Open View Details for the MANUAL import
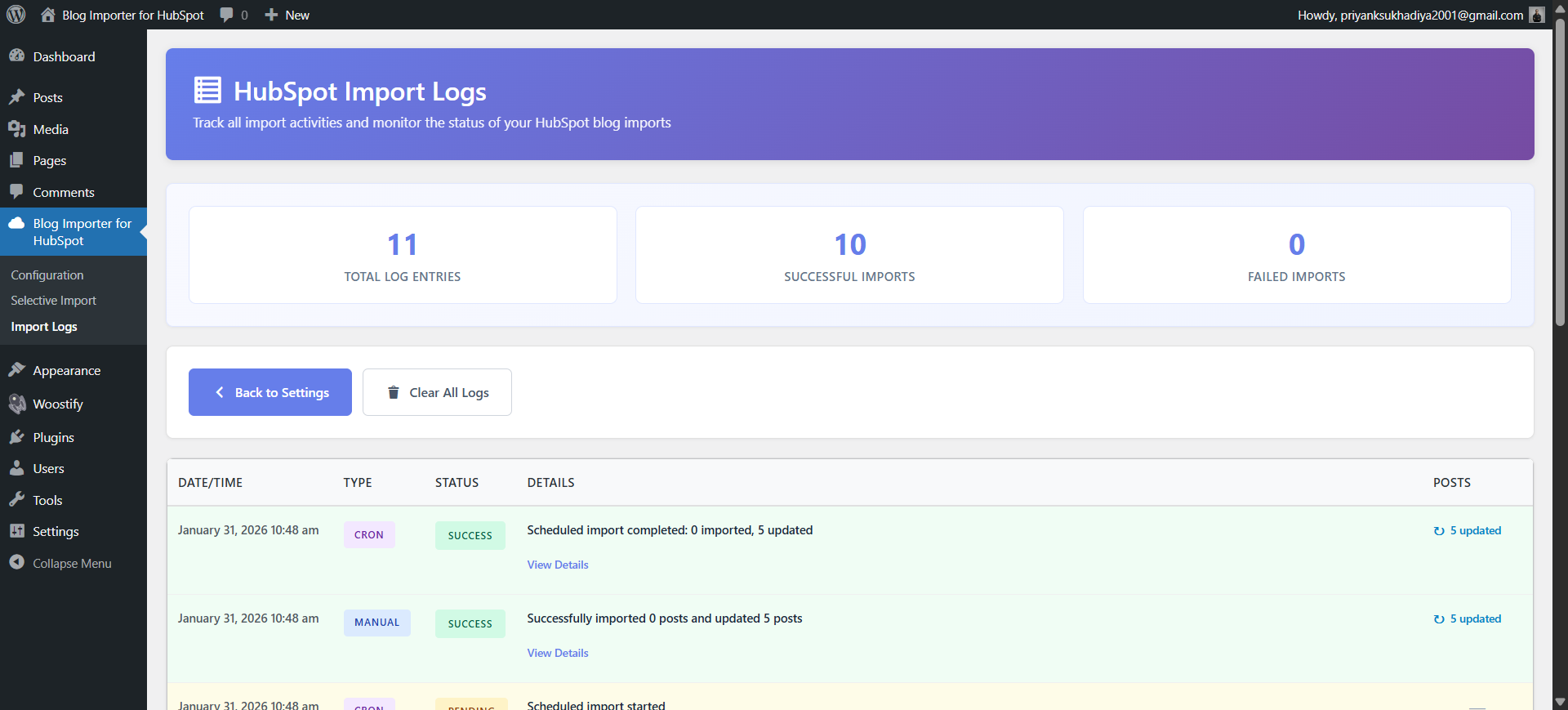 pyautogui.click(x=558, y=653)
